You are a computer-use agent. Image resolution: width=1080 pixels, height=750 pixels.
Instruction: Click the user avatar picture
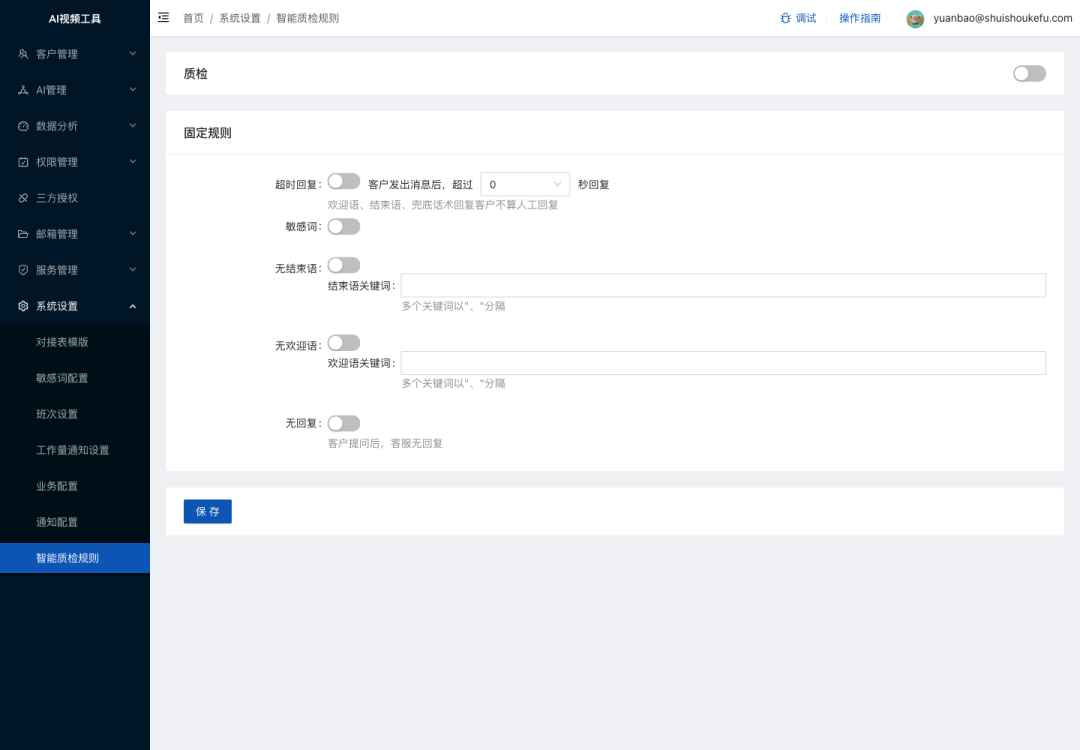[x=915, y=19]
